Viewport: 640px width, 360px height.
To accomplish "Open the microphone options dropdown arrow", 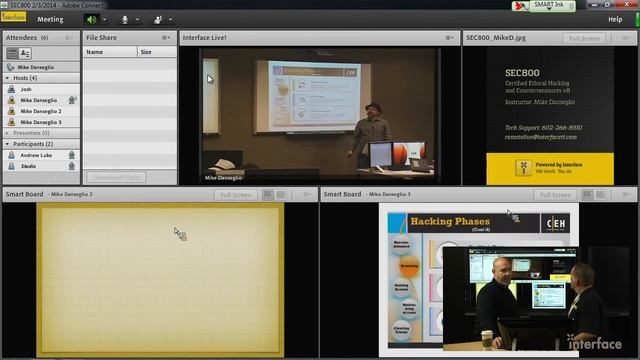I will 138,19.
